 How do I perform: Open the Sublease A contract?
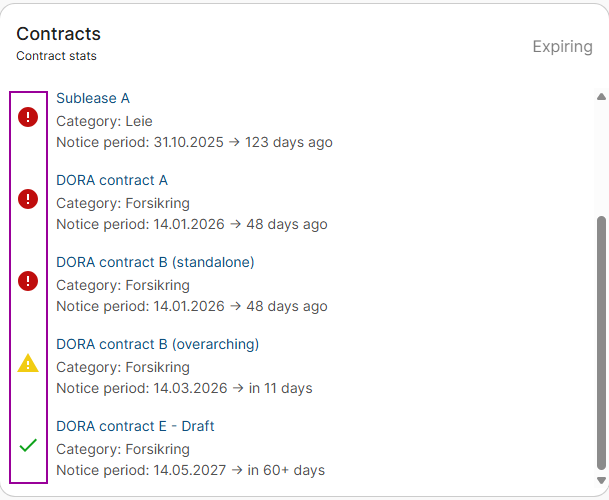[x=93, y=98]
